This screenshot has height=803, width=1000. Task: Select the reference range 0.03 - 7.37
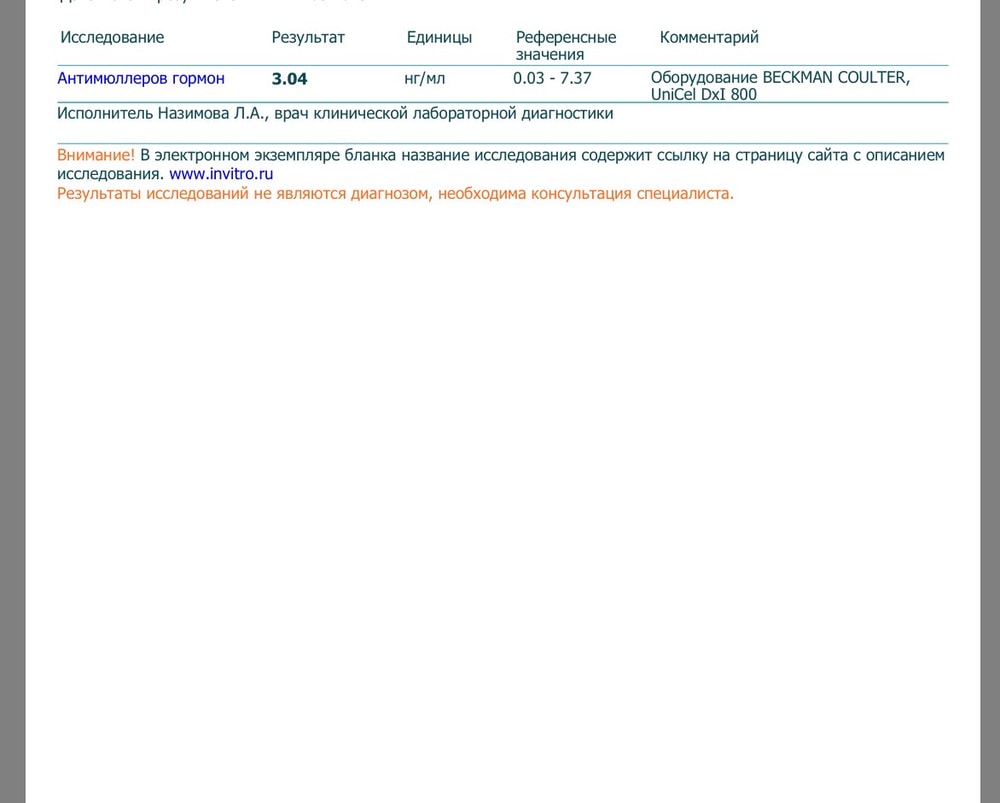coord(552,78)
